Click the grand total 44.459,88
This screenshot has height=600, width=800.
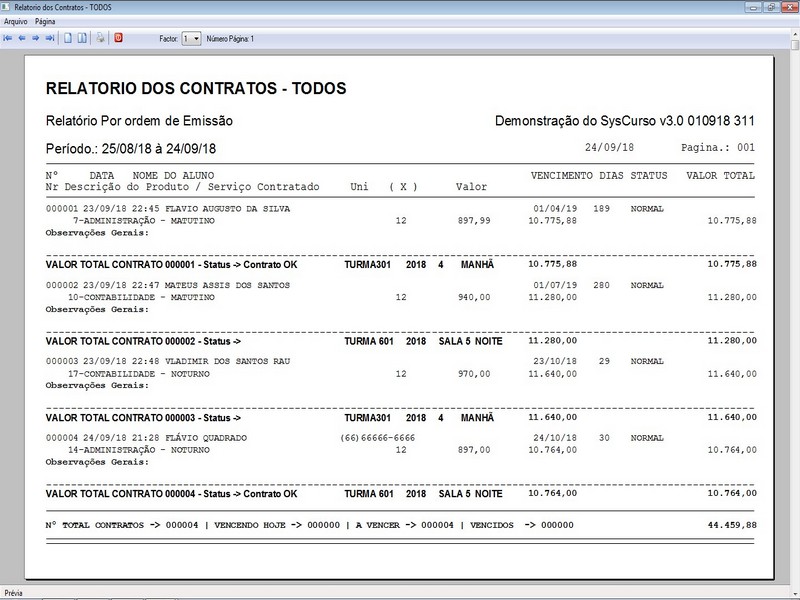pyautogui.click(x=732, y=525)
